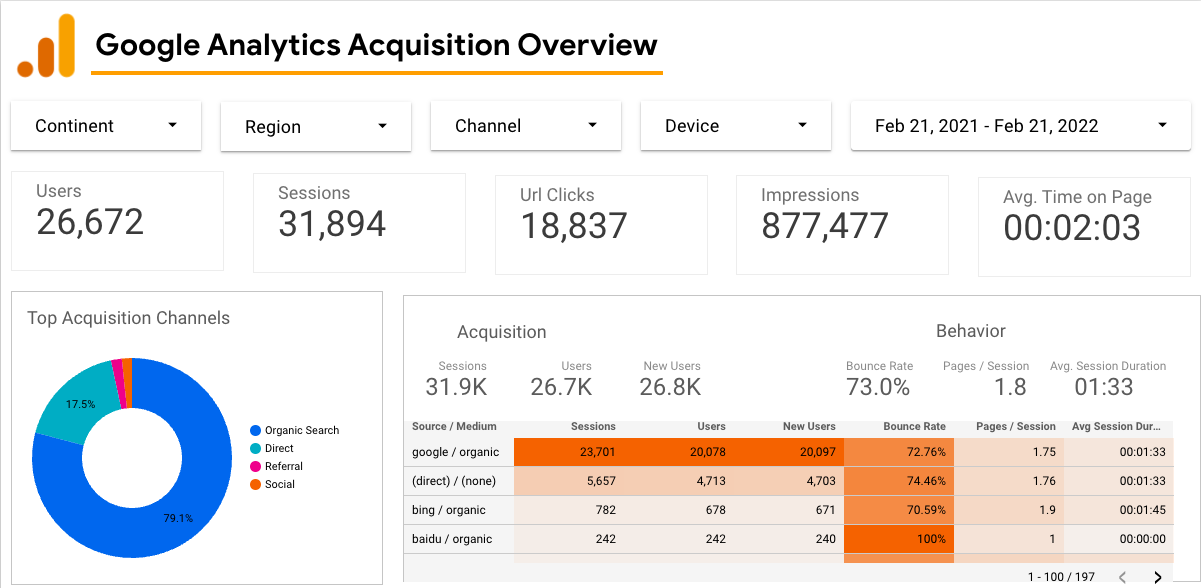Click the Acquisition Users 26.7K summary value
Screen dimensions: 1201x588
tap(561, 387)
